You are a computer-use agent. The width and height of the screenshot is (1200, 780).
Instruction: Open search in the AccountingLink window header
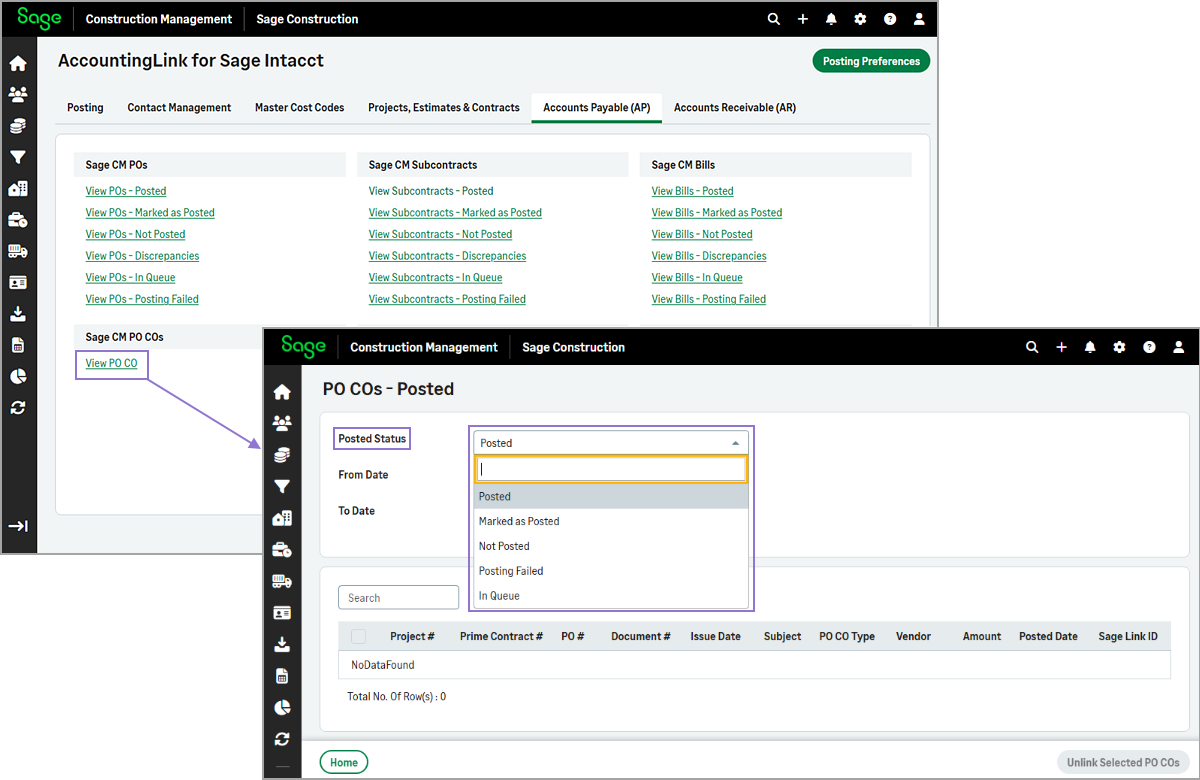point(773,19)
